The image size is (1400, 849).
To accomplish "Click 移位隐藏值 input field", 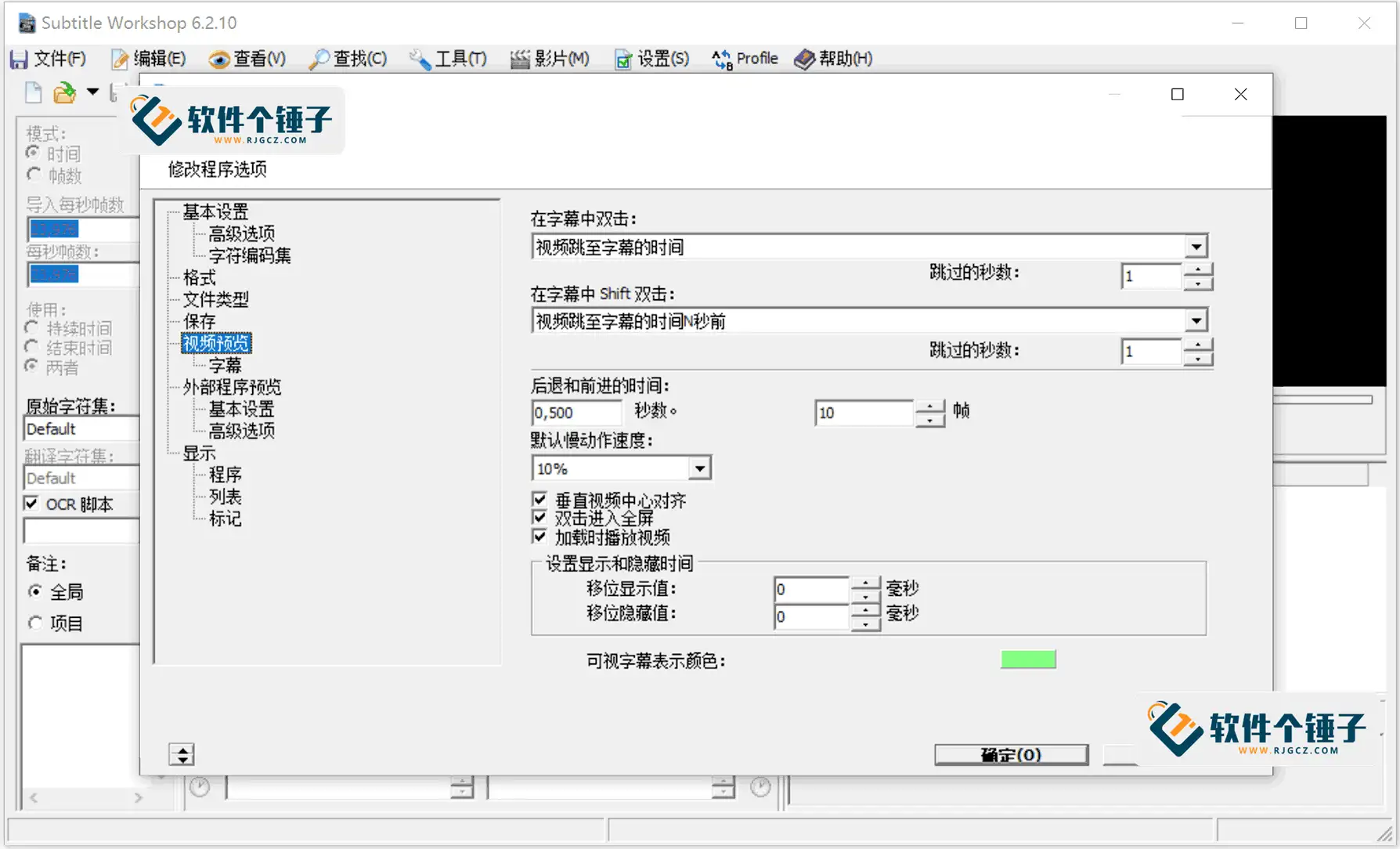I will point(811,617).
